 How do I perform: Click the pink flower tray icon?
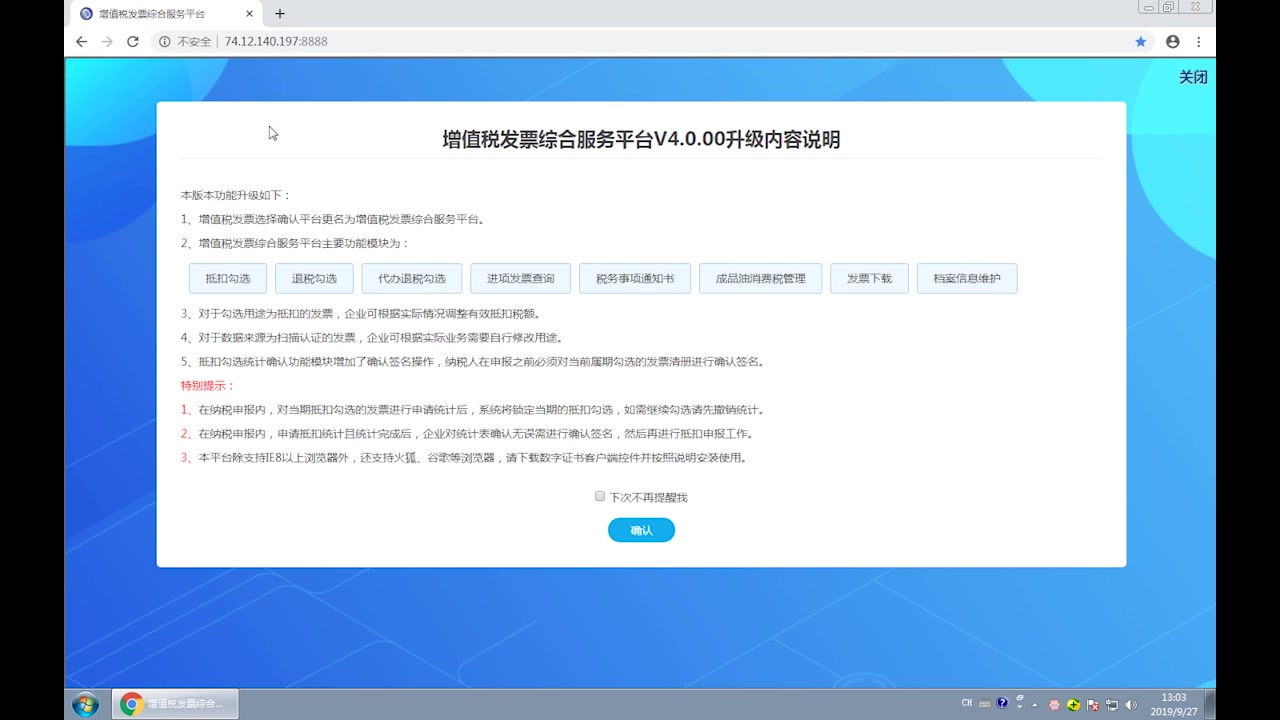(x=1054, y=705)
